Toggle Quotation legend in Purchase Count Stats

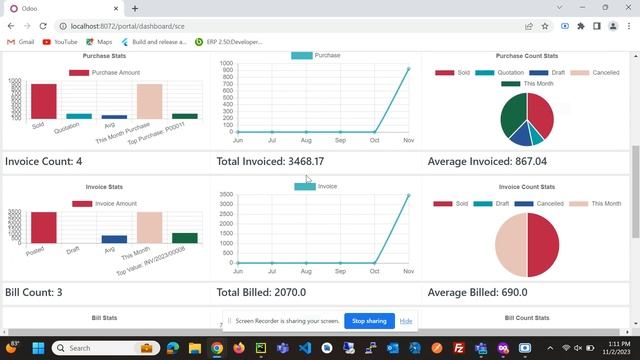pos(500,73)
